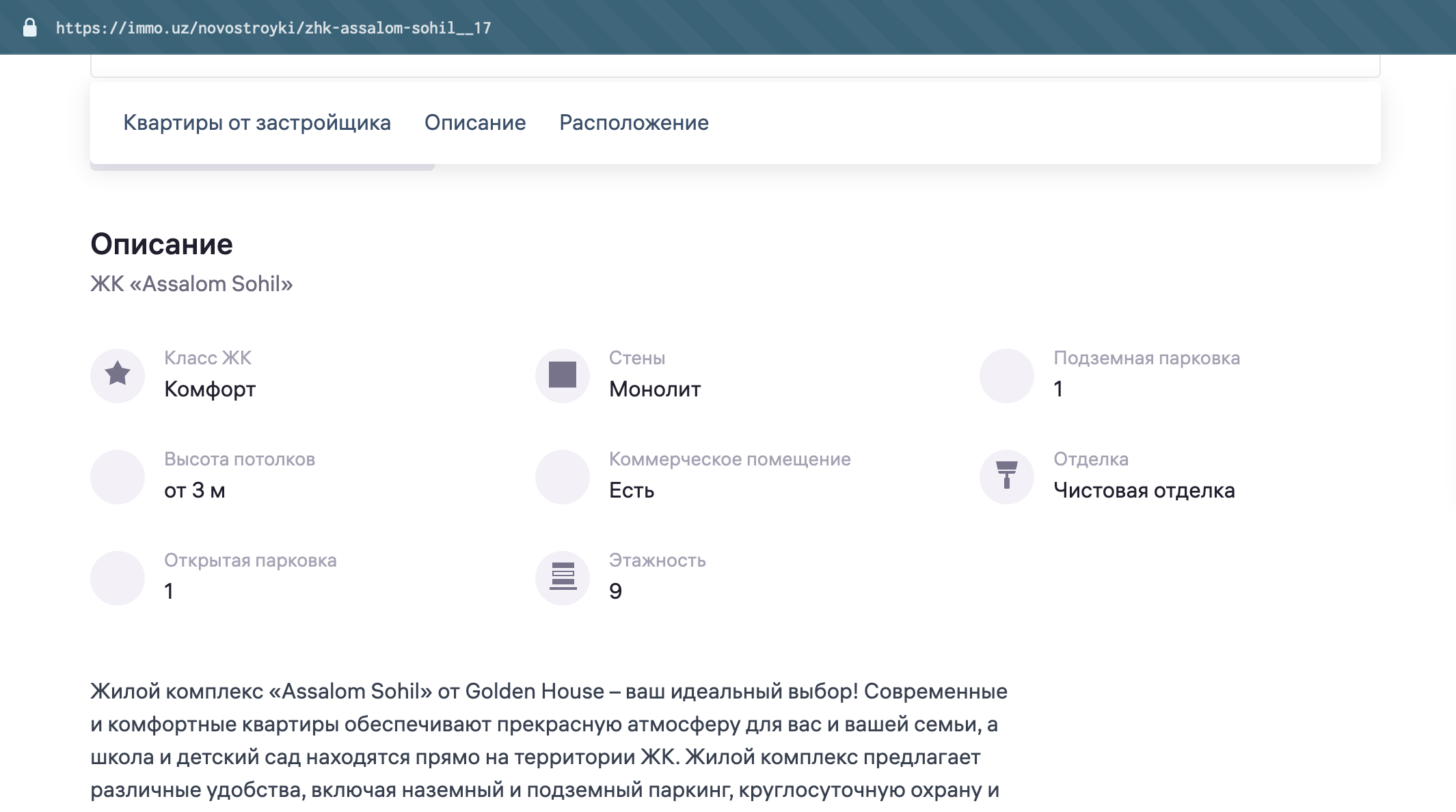Screen dimensions: 1456x812
Task: Click the star icon beside Класс ЖК
Action: coord(118,375)
